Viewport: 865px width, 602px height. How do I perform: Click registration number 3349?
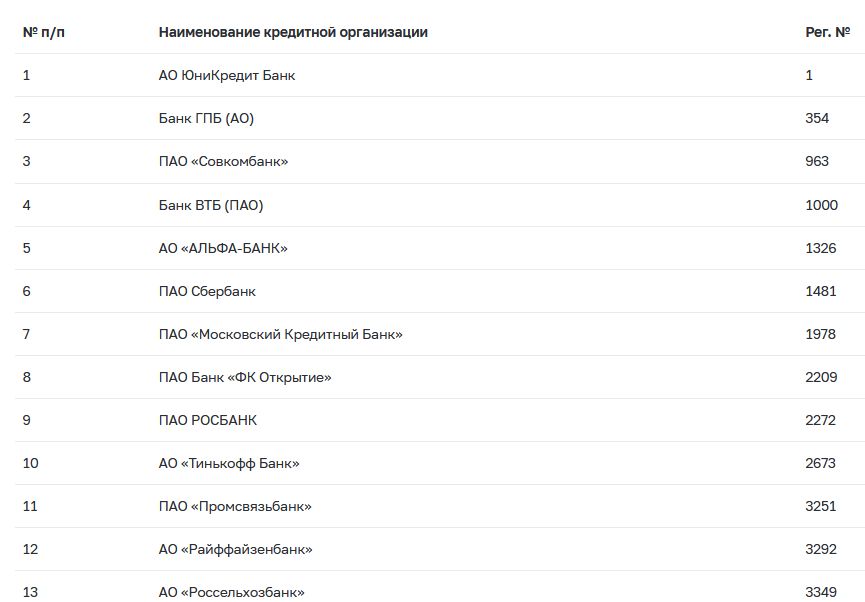click(x=820, y=592)
